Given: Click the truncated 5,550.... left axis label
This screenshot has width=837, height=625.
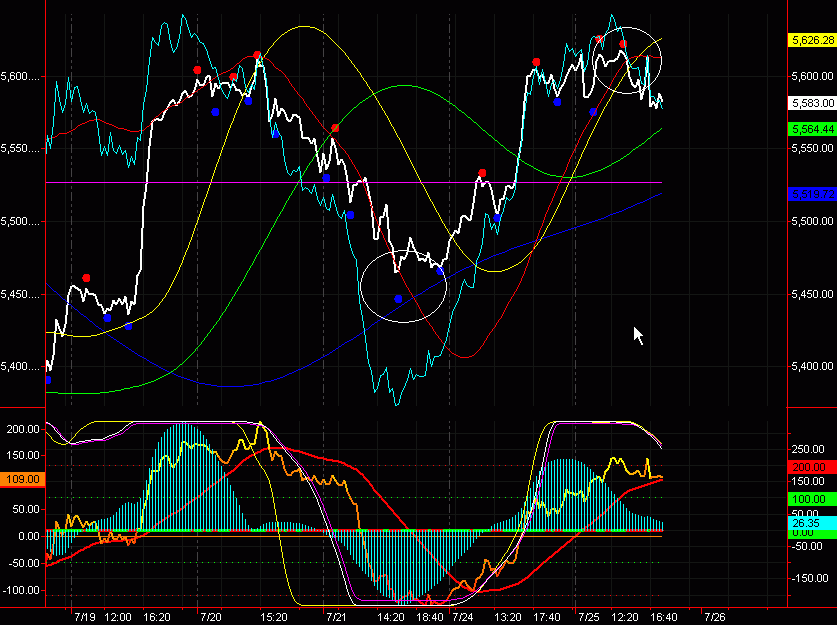Looking at the screenshot, I should point(20,148).
